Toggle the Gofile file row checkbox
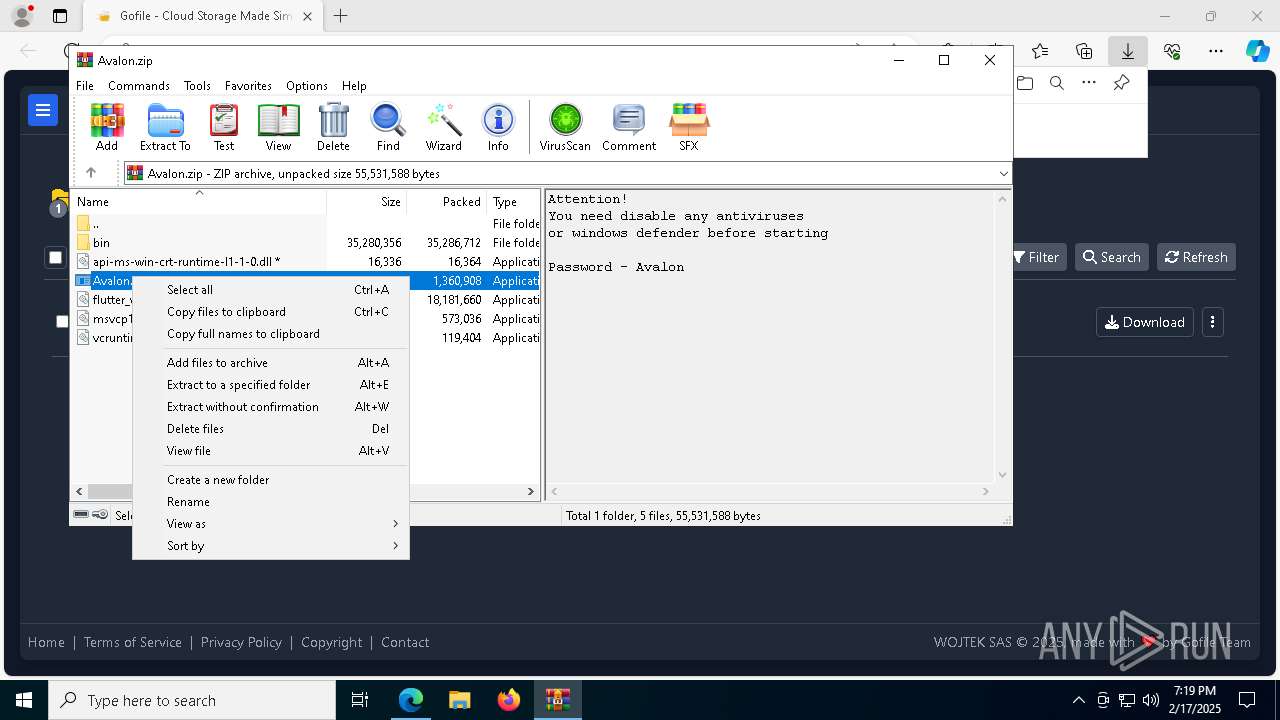The height and width of the screenshot is (720, 1280). click(x=62, y=321)
